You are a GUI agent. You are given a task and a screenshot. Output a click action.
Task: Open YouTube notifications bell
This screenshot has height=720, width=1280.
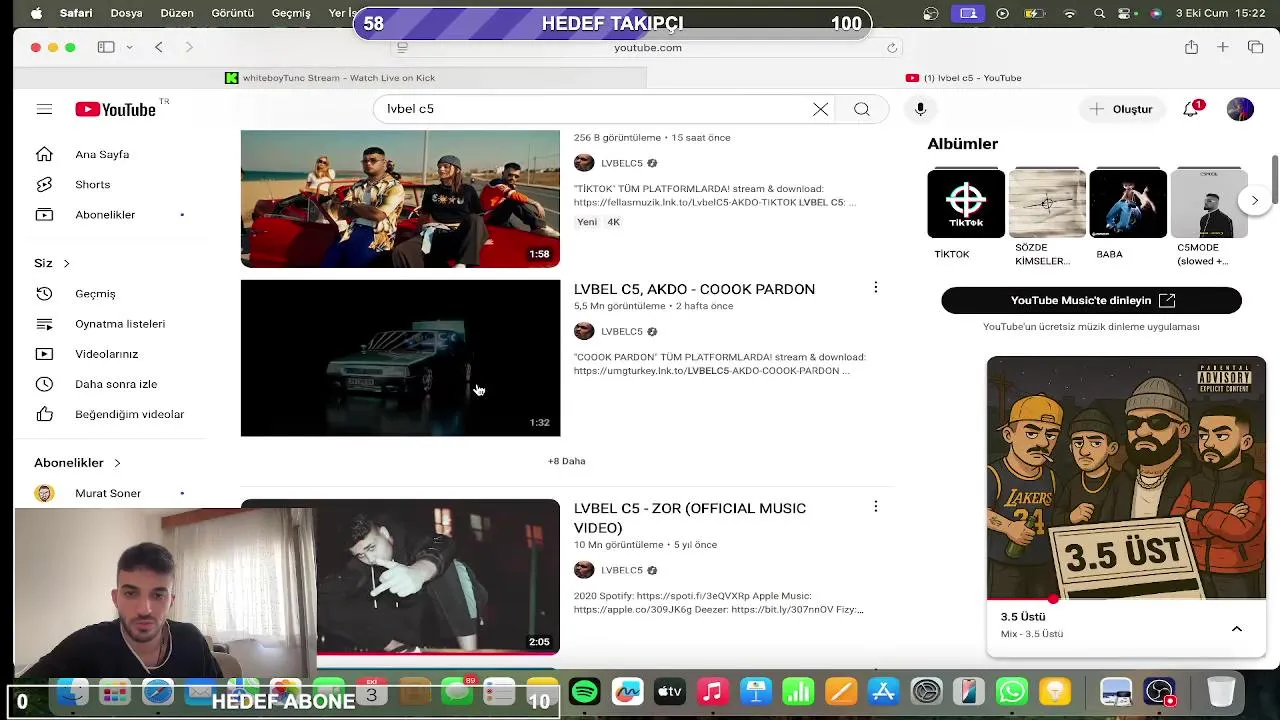click(x=1191, y=109)
